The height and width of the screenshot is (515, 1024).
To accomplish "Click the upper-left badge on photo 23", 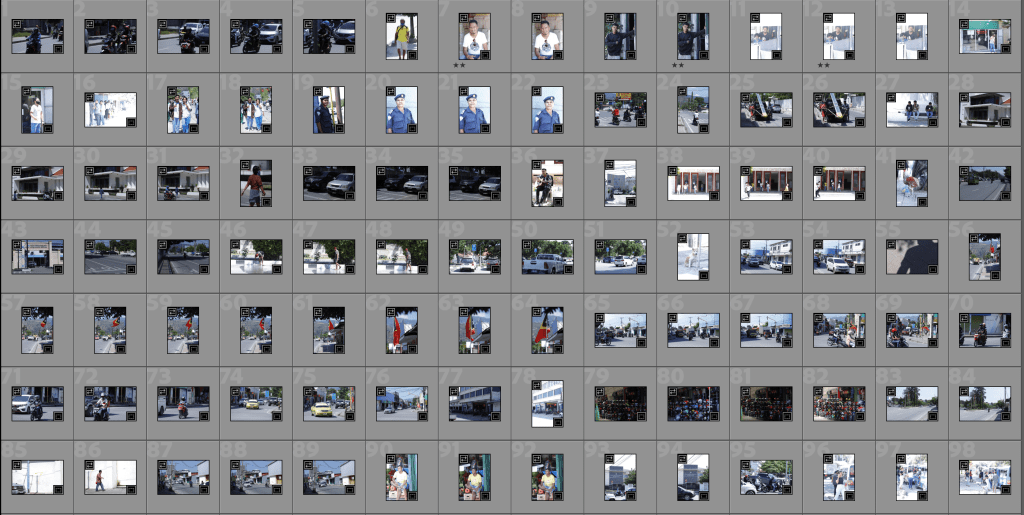I will point(600,98).
